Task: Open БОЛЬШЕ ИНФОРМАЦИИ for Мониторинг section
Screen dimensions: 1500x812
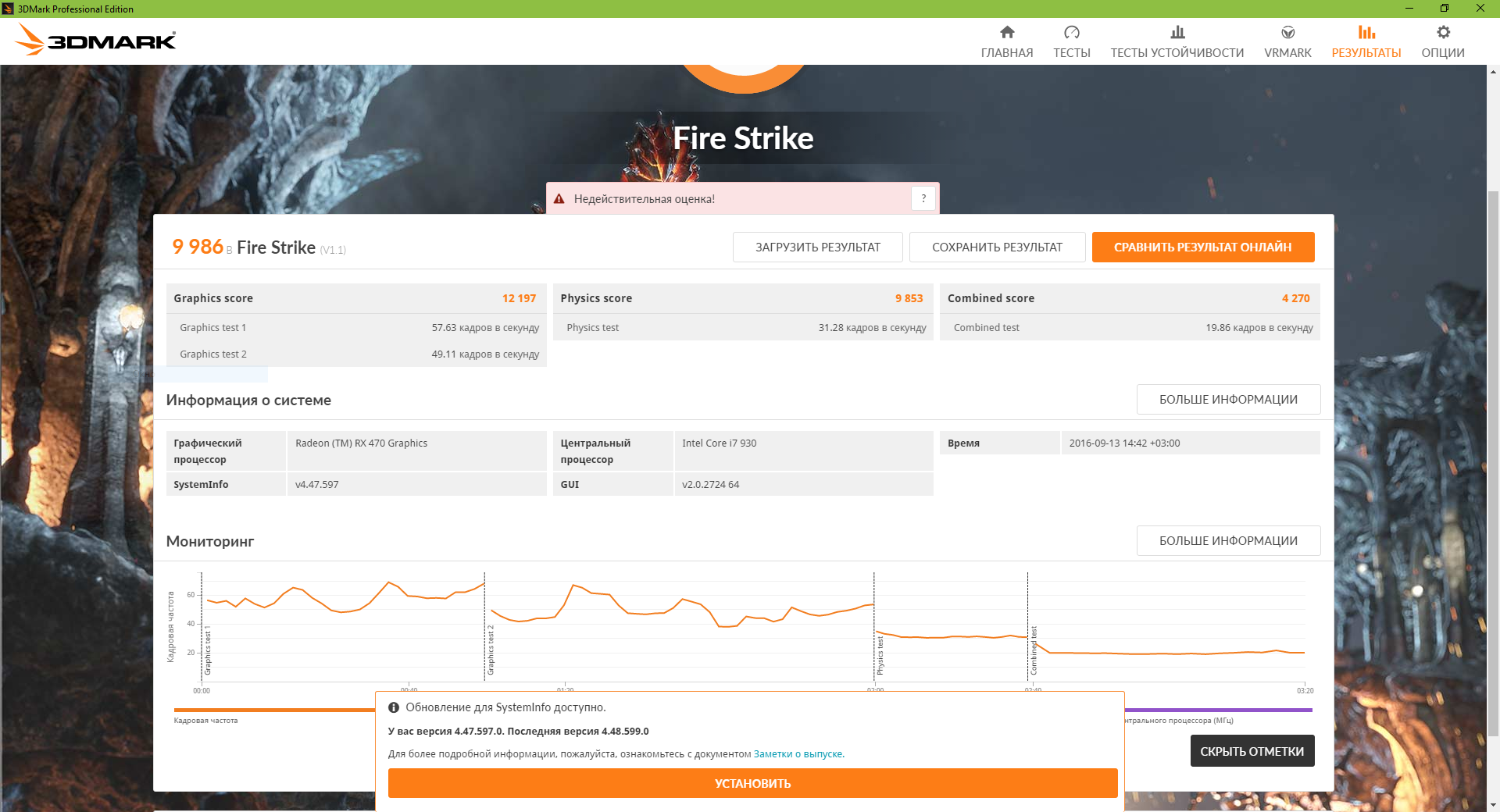Action: pyautogui.click(x=1229, y=541)
